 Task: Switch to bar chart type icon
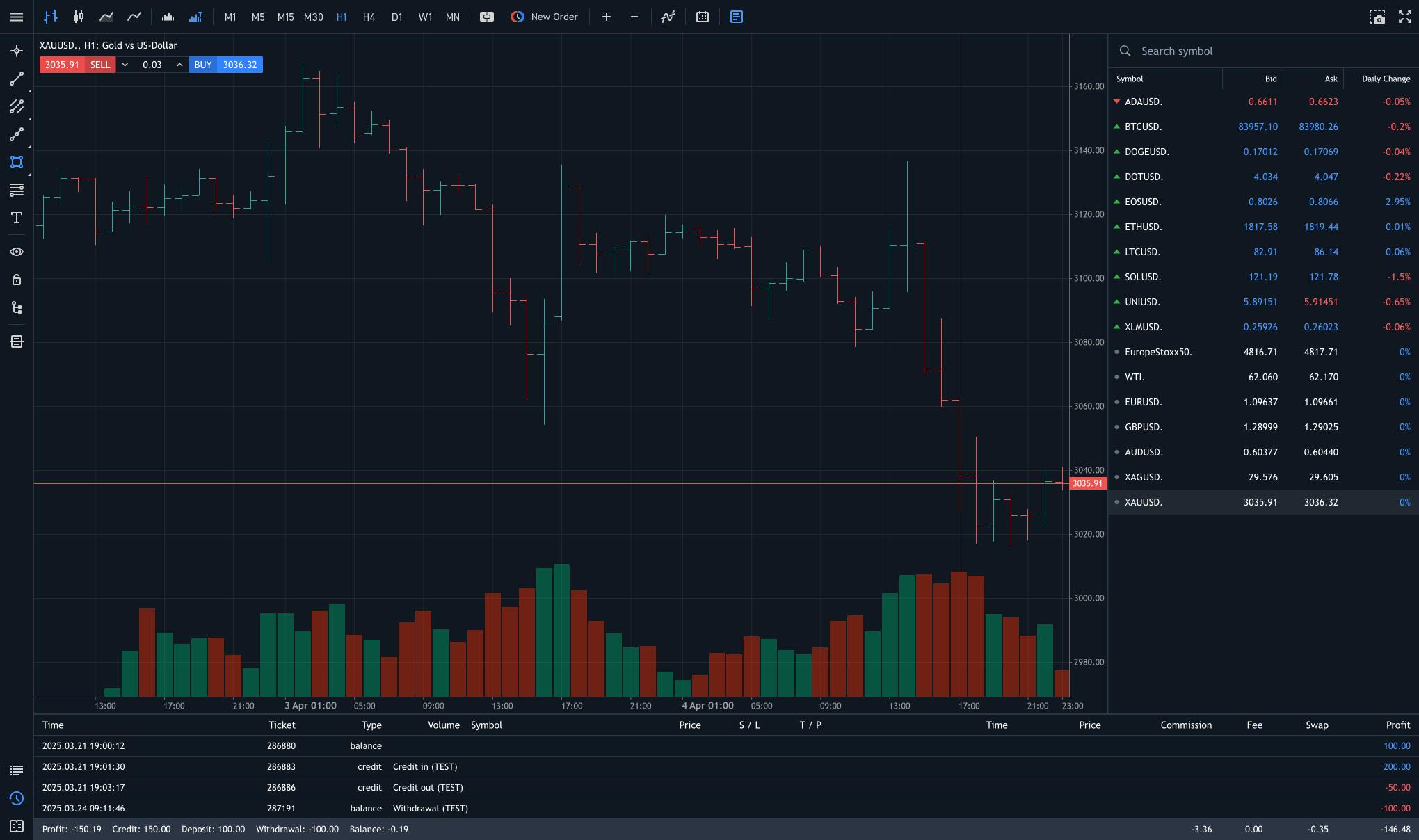coord(51,17)
